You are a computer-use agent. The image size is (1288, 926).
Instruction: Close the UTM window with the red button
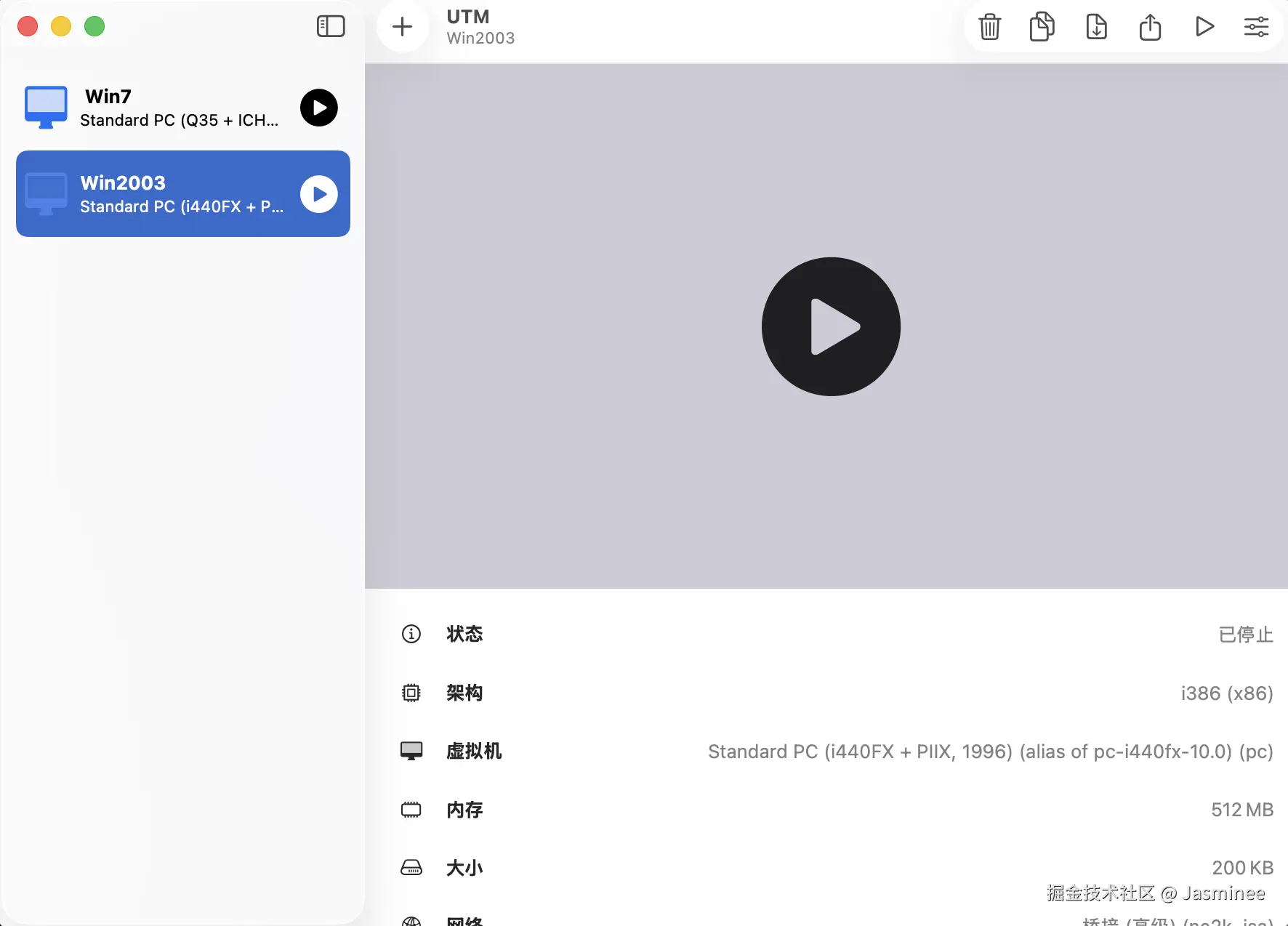(x=28, y=27)
